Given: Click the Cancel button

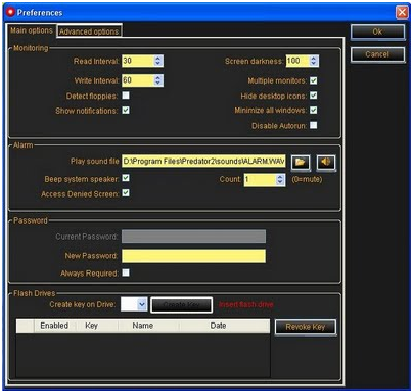Looking at the screenshot, I should (x=378, y=54).
